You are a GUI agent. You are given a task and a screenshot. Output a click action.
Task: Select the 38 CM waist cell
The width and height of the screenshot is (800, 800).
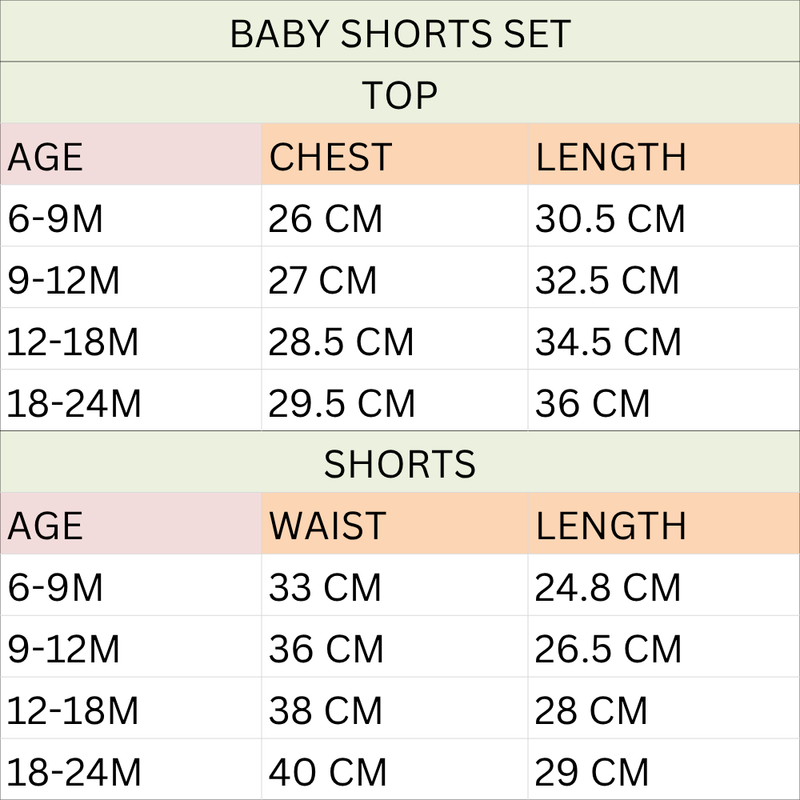pyautogui.click(x=395, y=708)
